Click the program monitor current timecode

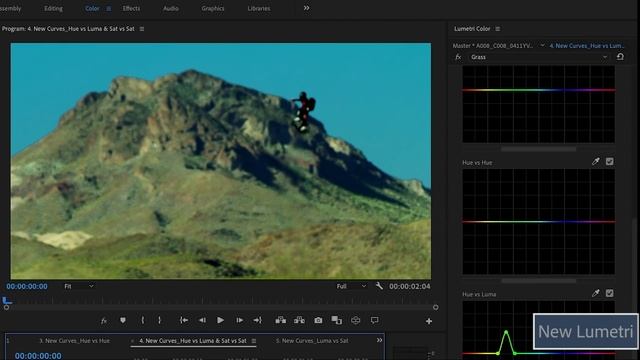[27, 287]
